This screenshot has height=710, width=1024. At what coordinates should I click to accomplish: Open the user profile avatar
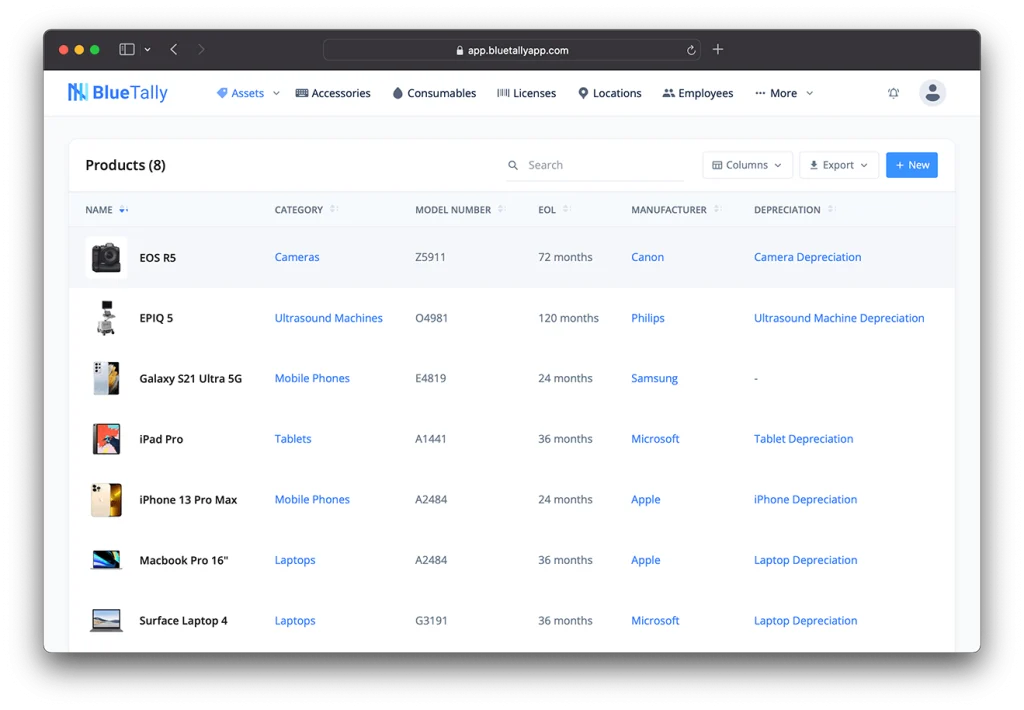(x=933, y=93)
